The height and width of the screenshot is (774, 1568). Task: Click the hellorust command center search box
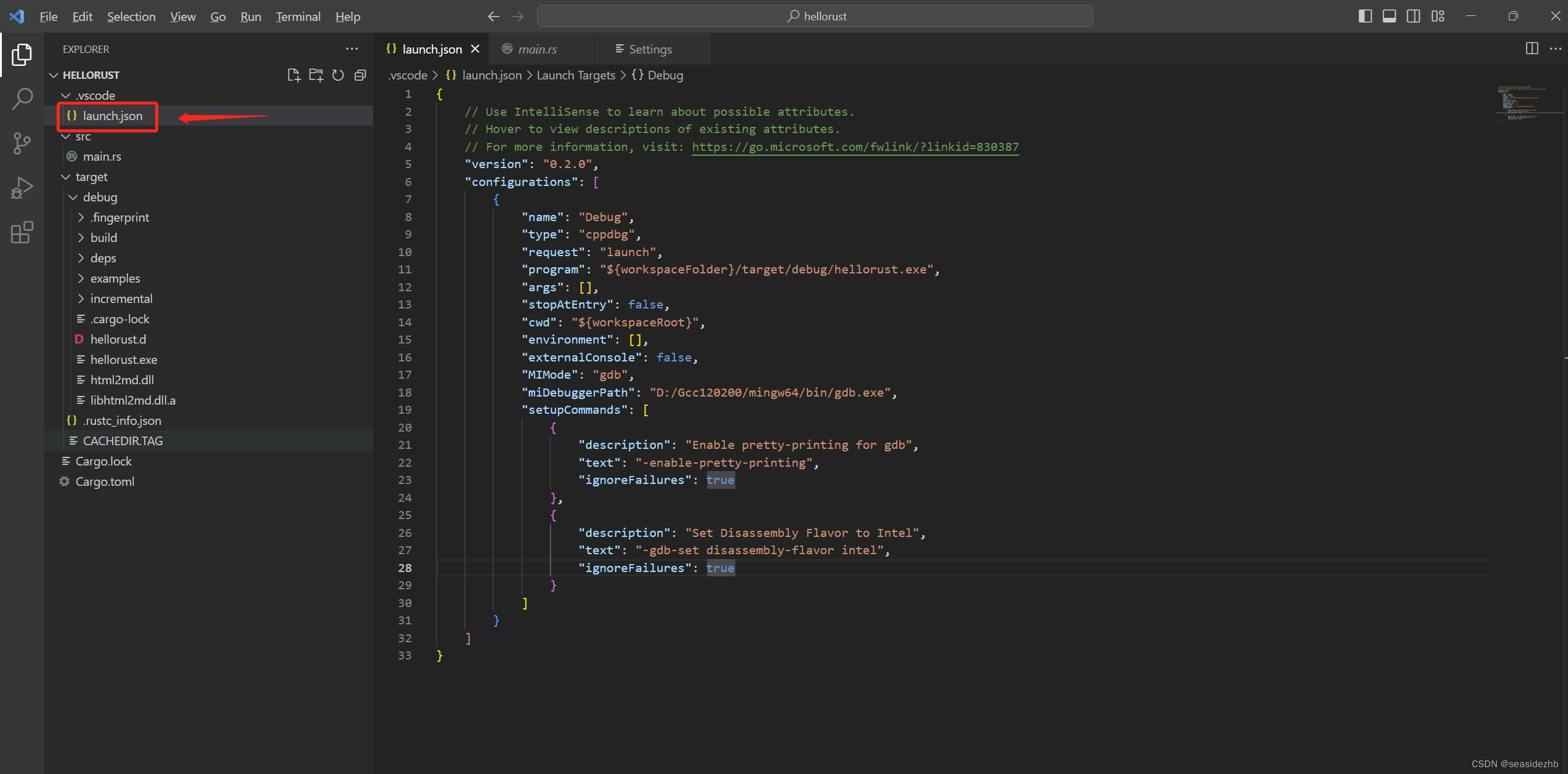(x=815, y=17)
